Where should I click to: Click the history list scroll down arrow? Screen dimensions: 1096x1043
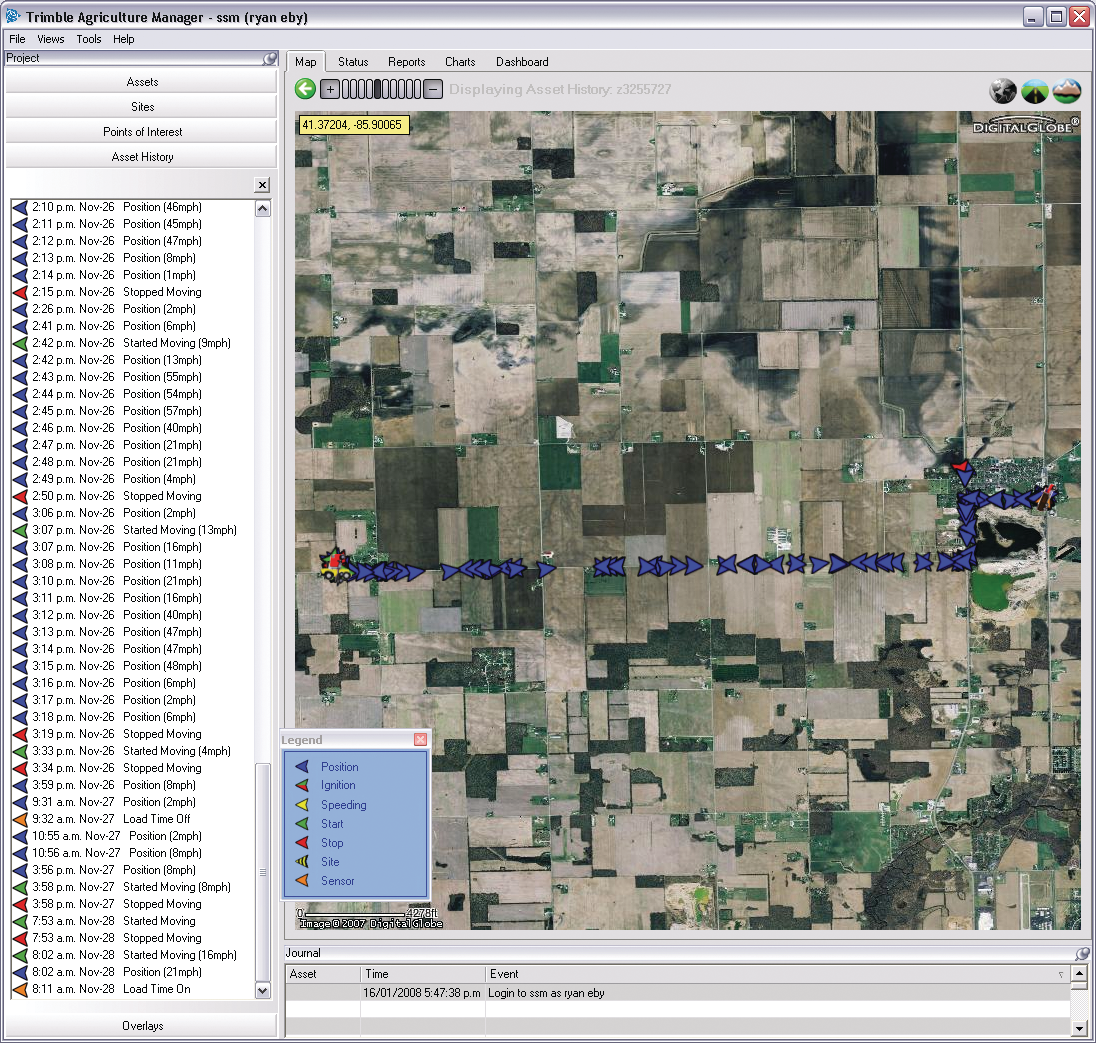[263, 990]
